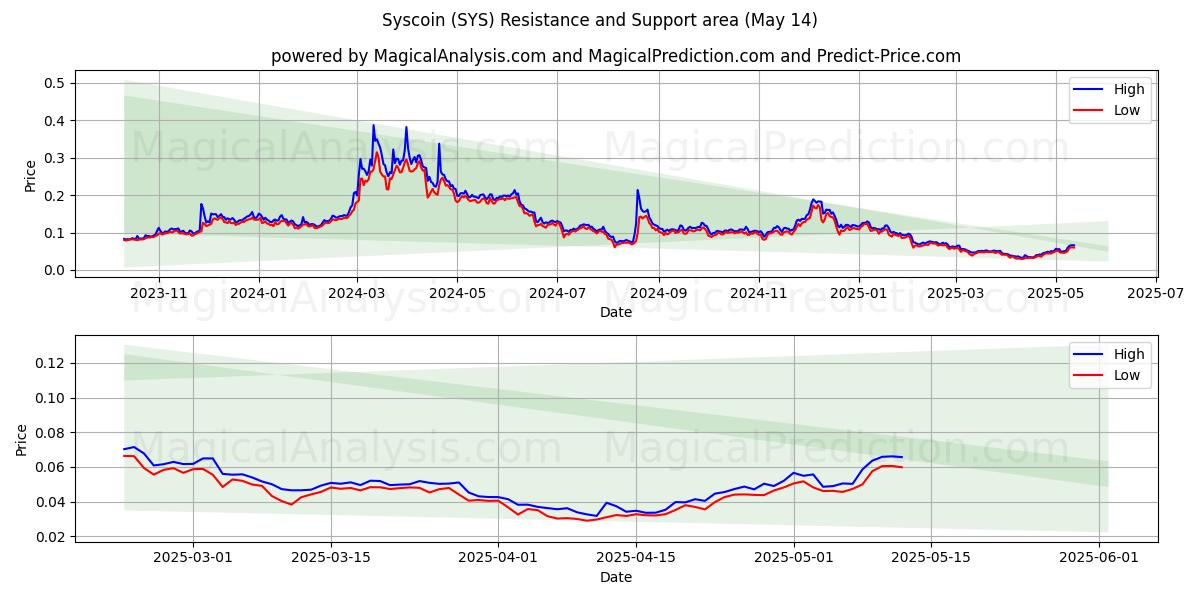Click the '2025-04-15' label on bottom chart
The image size is (1200, 600).
click(636, 559)
